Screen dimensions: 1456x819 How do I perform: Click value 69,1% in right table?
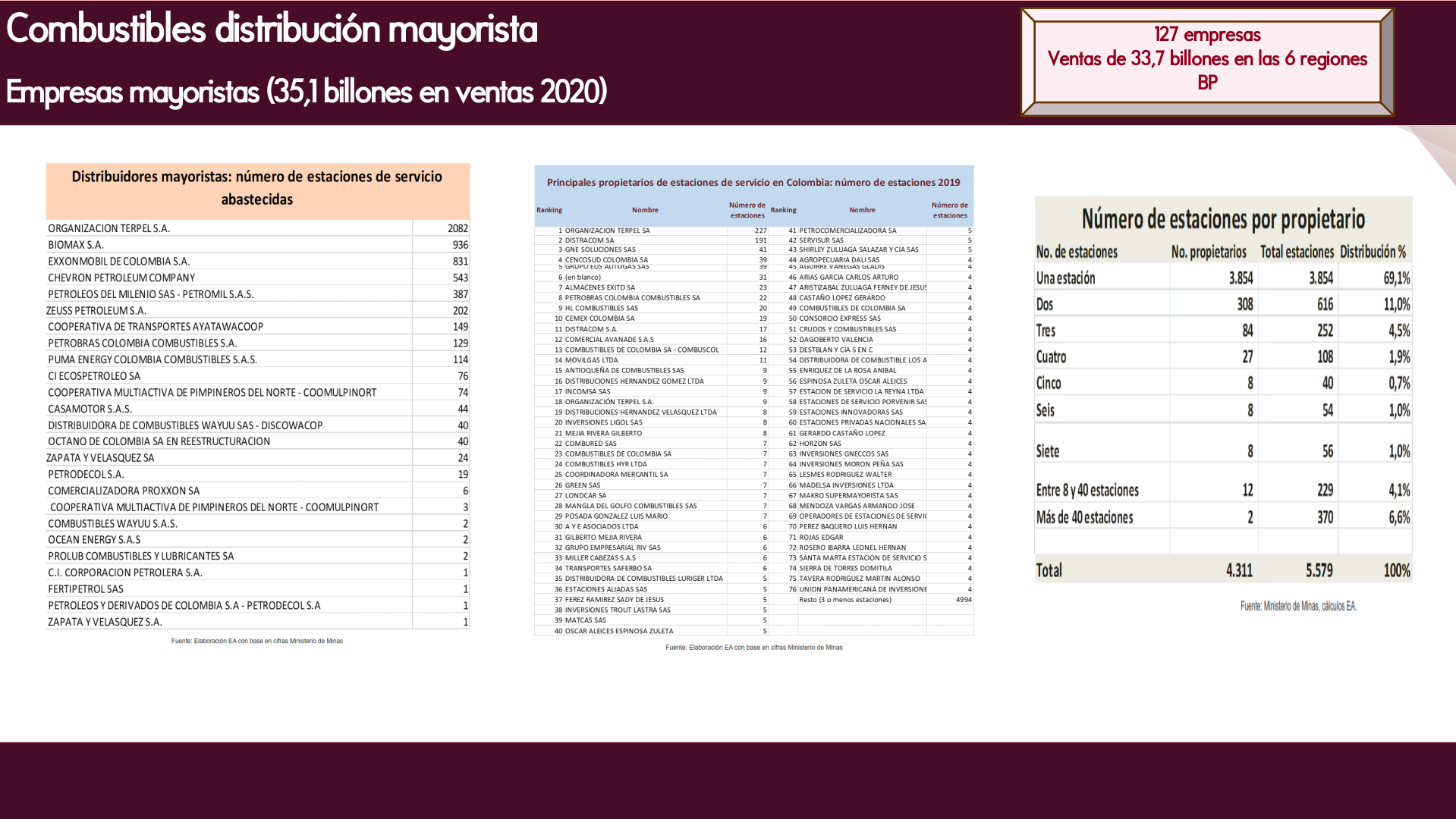pos(1396,278)
